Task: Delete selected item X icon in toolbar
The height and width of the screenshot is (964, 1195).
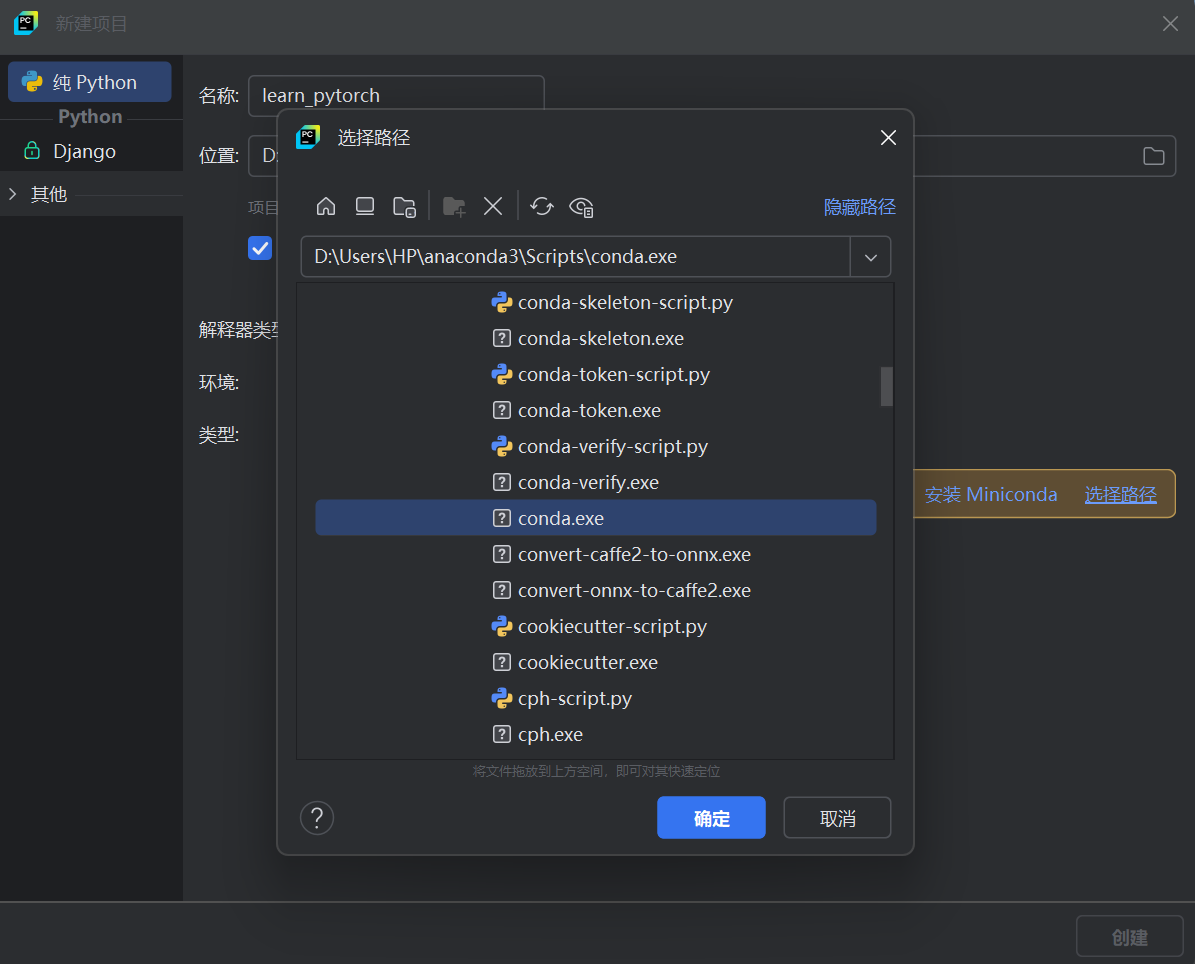Action: [x=493, y=207]
